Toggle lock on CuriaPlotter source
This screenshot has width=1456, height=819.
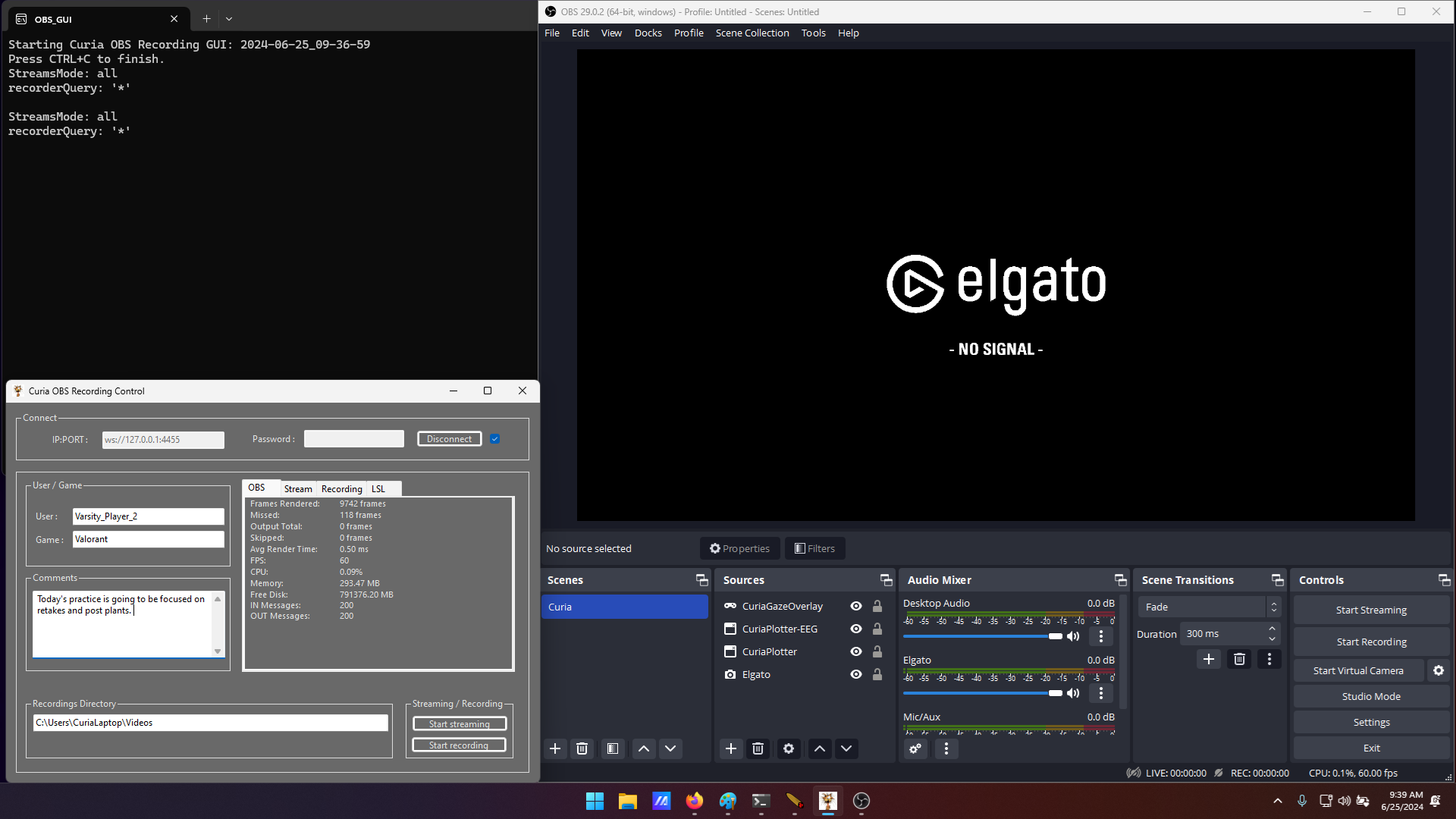point(877,651)
